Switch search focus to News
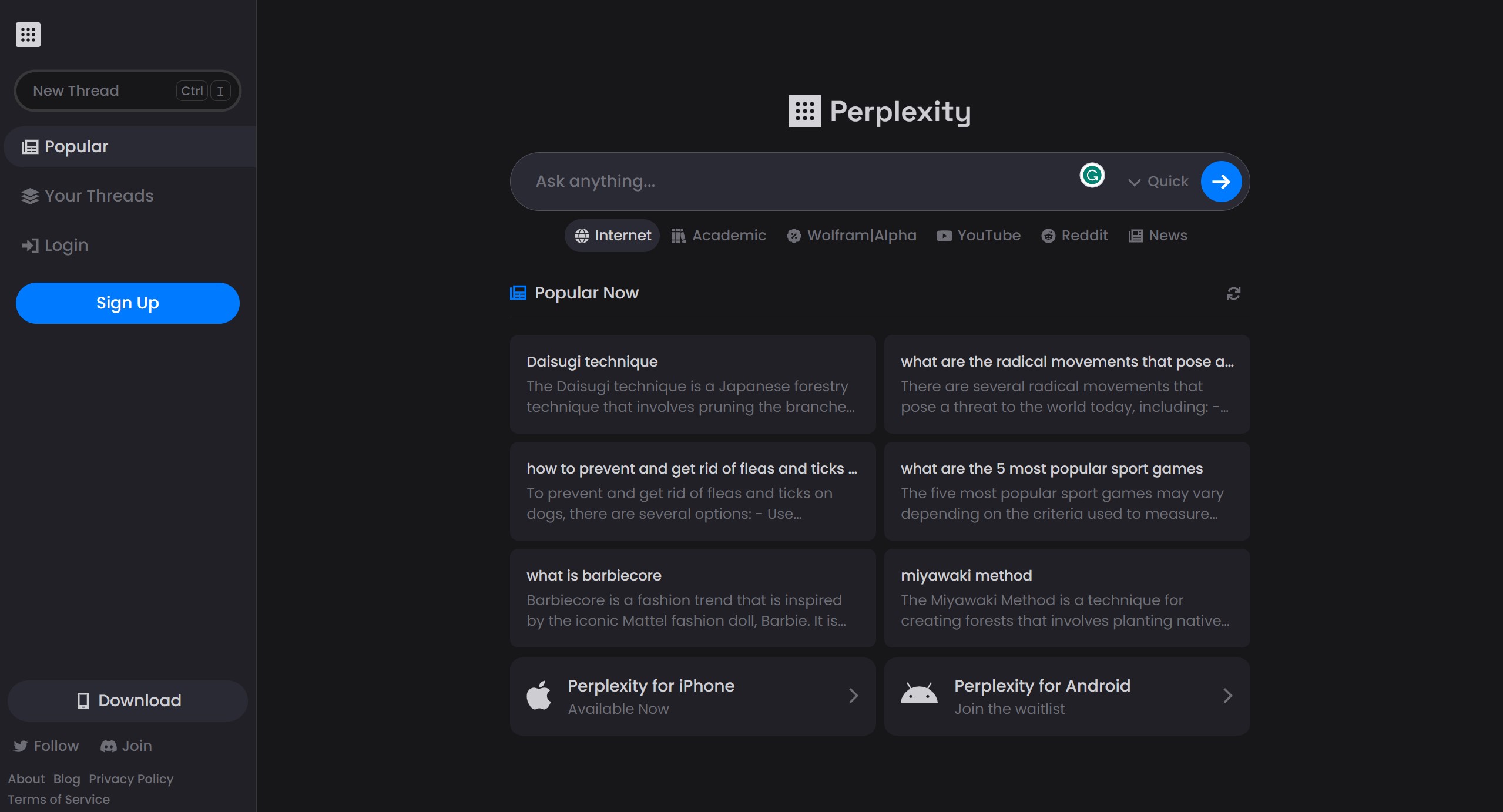This screenshot has width=1503, height=812. pos(1158,235)
